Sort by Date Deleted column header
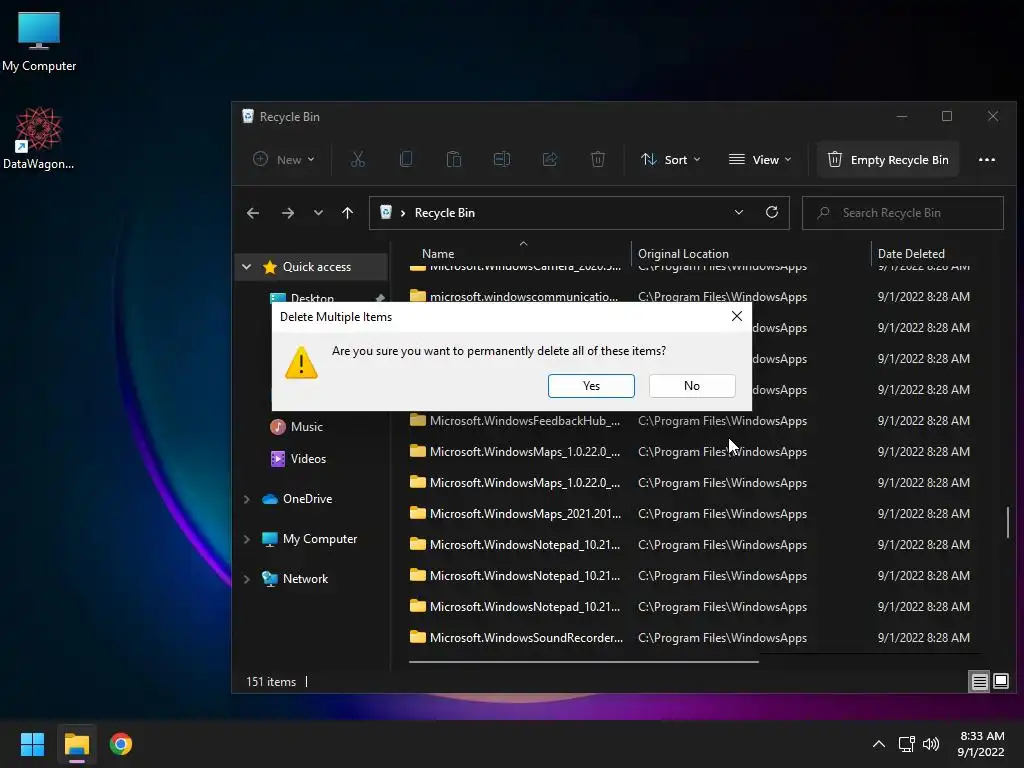This screenshot has width=1024, height=768. (911, 253)
